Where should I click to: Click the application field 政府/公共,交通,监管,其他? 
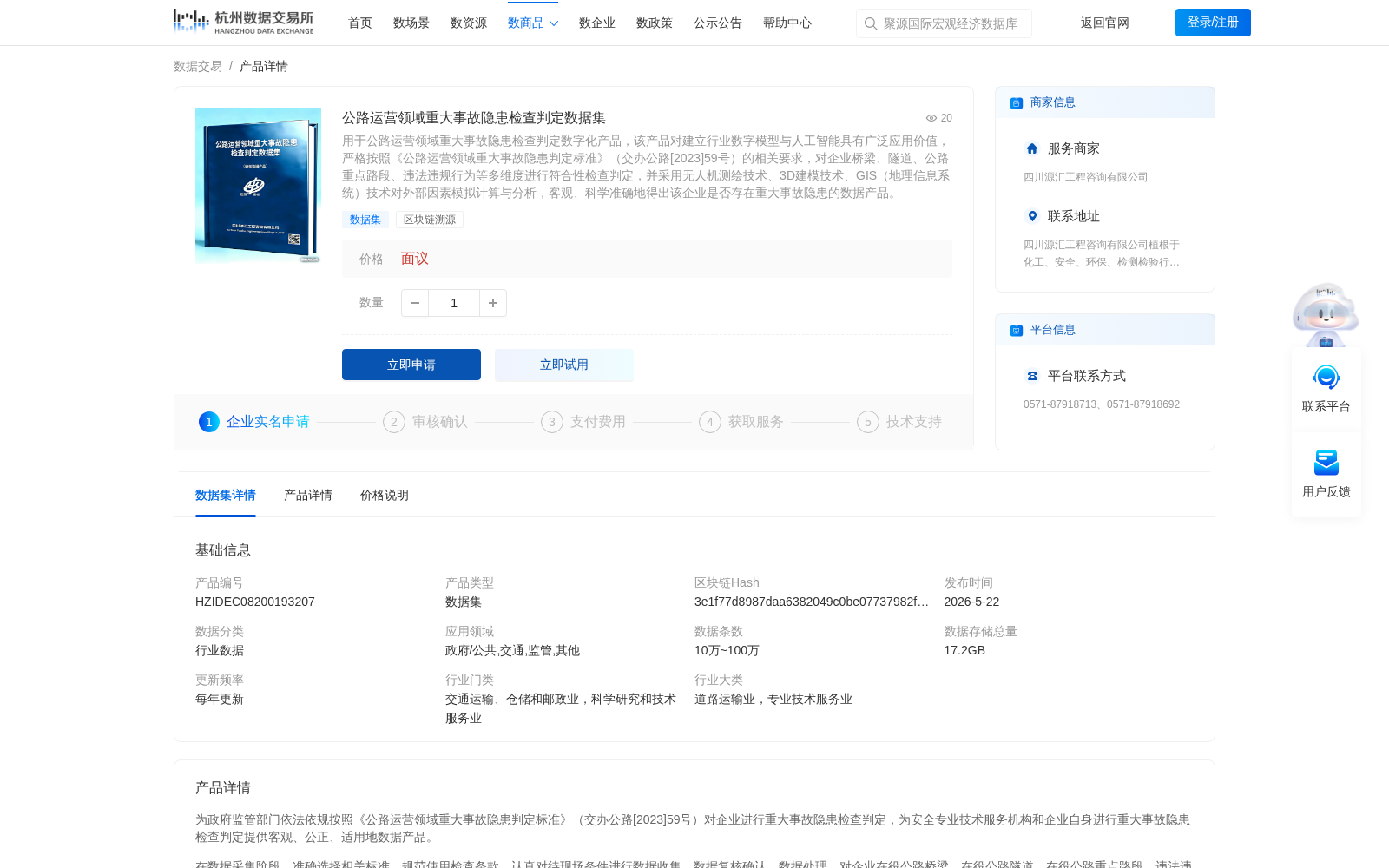pyautogui.click(x=512, y=650)
